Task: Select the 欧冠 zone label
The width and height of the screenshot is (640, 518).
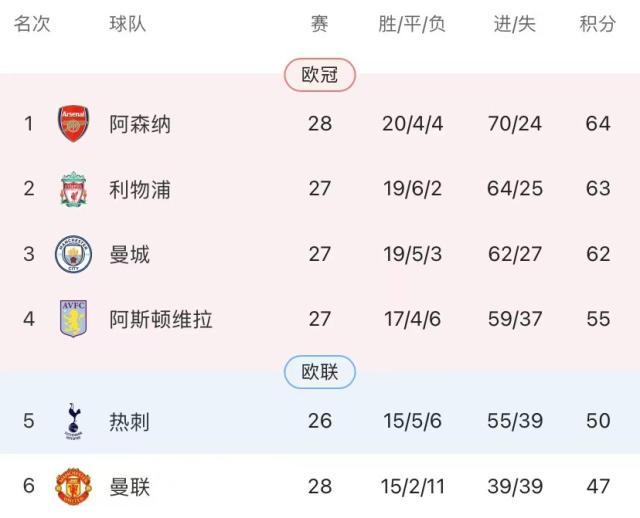Action: coord(320,74)
